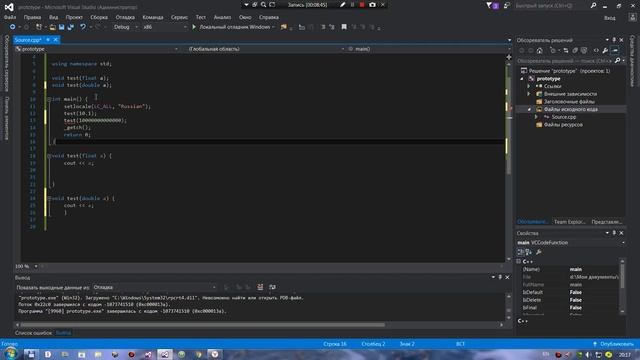Screen dimensions: 640x360
Task: Expand the Source.cpp tree node
Action: (x=536, y=117)
